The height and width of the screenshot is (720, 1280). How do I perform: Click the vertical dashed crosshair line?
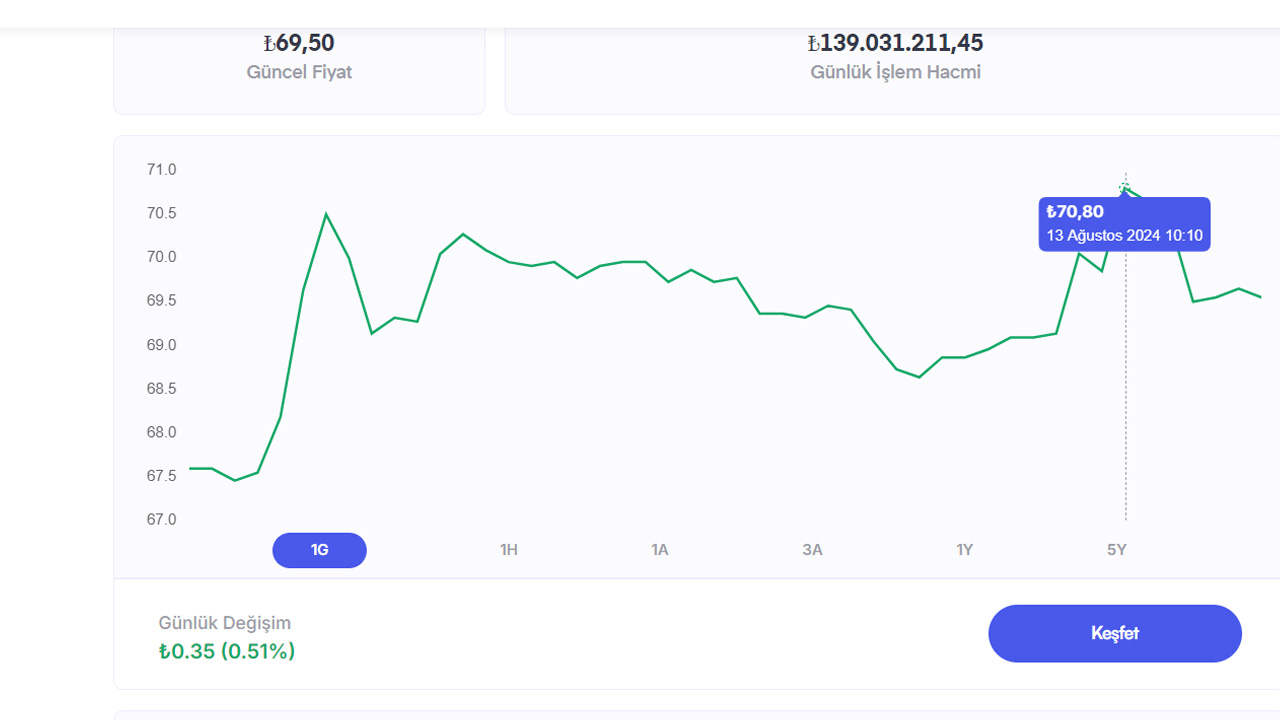point(1126,400)
